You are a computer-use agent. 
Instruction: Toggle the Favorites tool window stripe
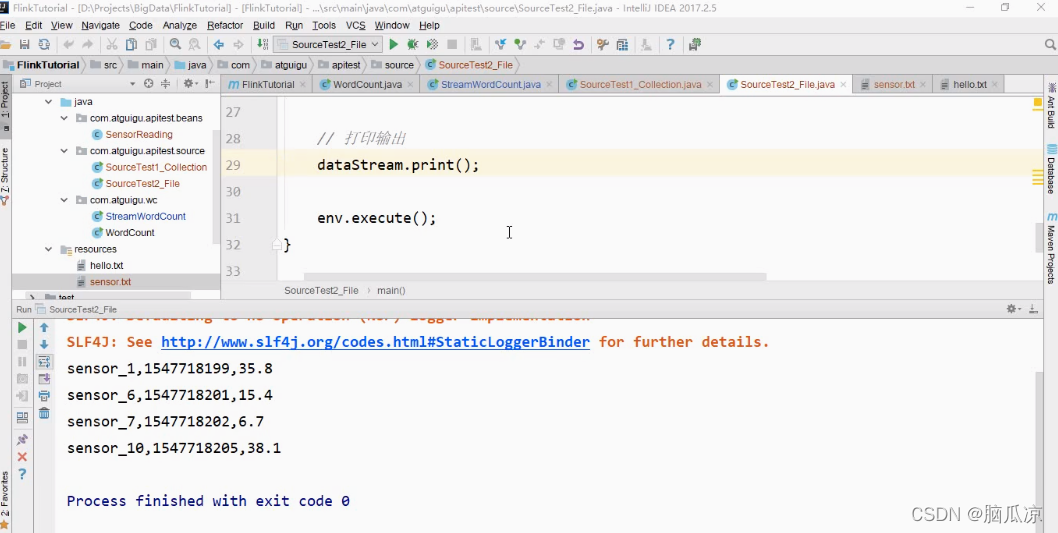(5, 501)
